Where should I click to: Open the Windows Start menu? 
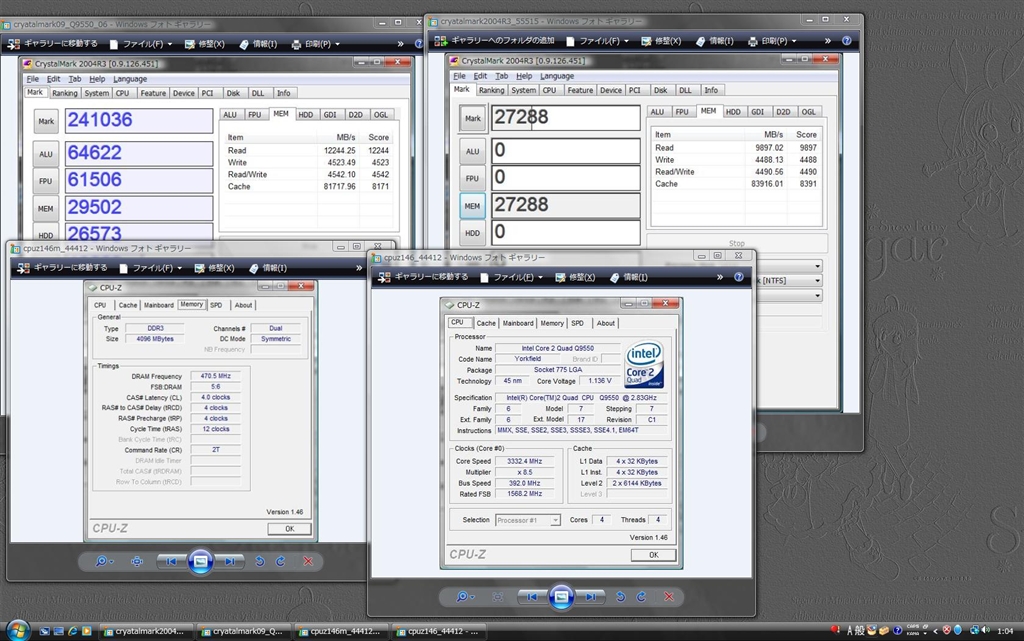pyautogui.click(x=16, y=631)
